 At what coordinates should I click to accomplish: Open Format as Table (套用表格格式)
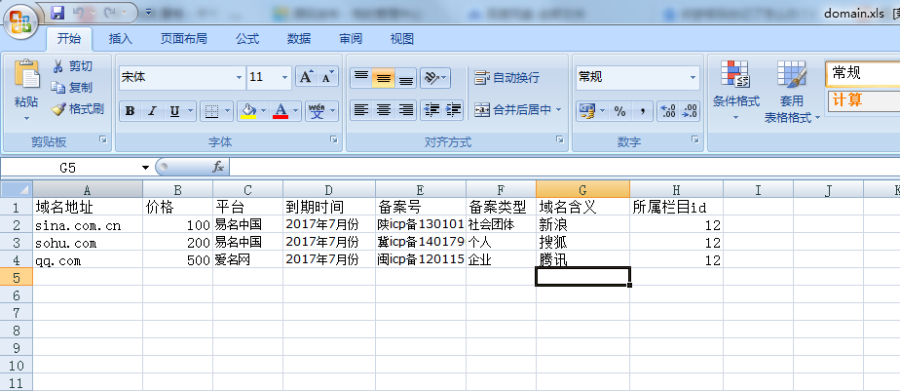792,92
